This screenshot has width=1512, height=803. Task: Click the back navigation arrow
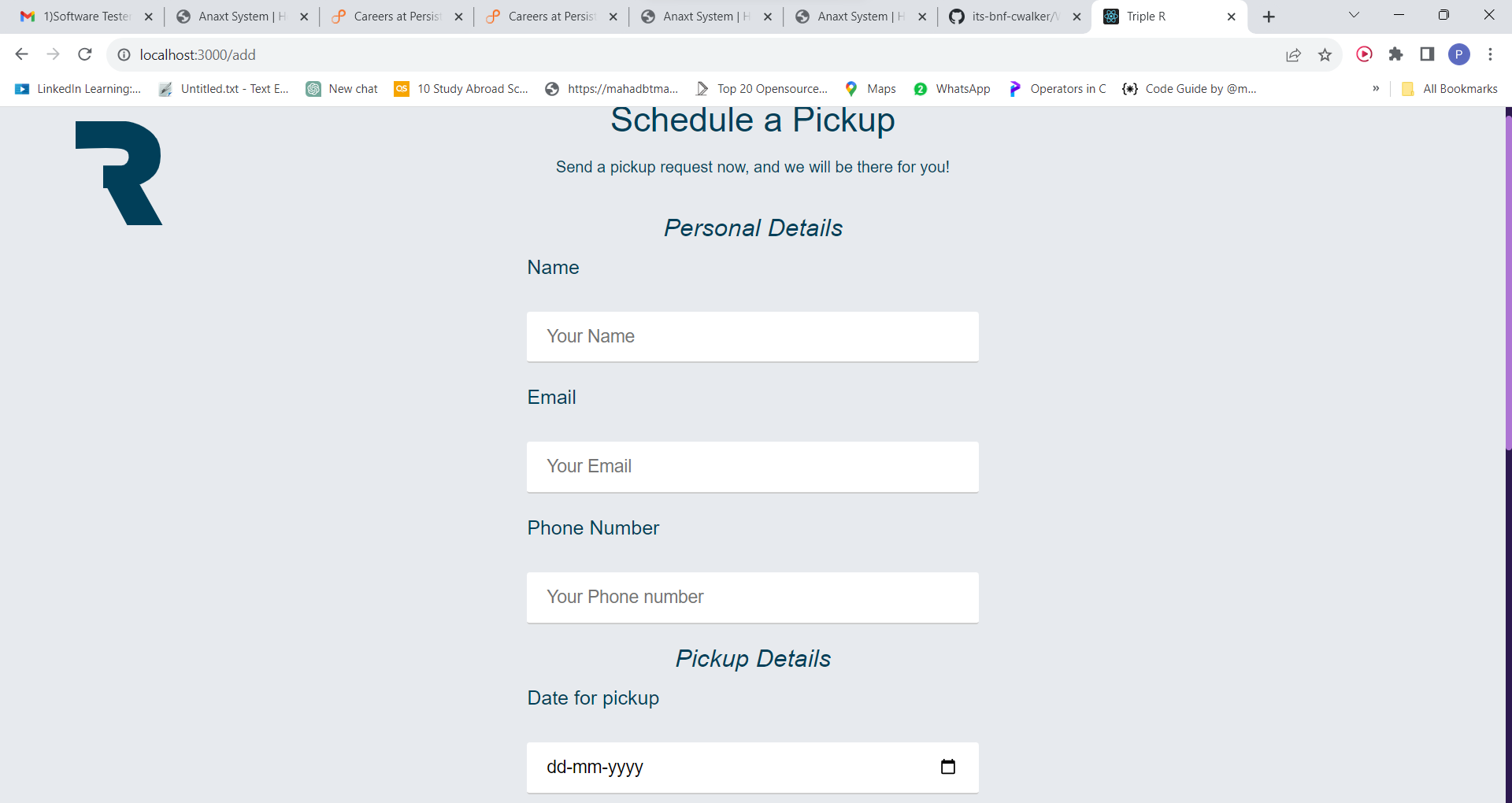click(21, 54)
